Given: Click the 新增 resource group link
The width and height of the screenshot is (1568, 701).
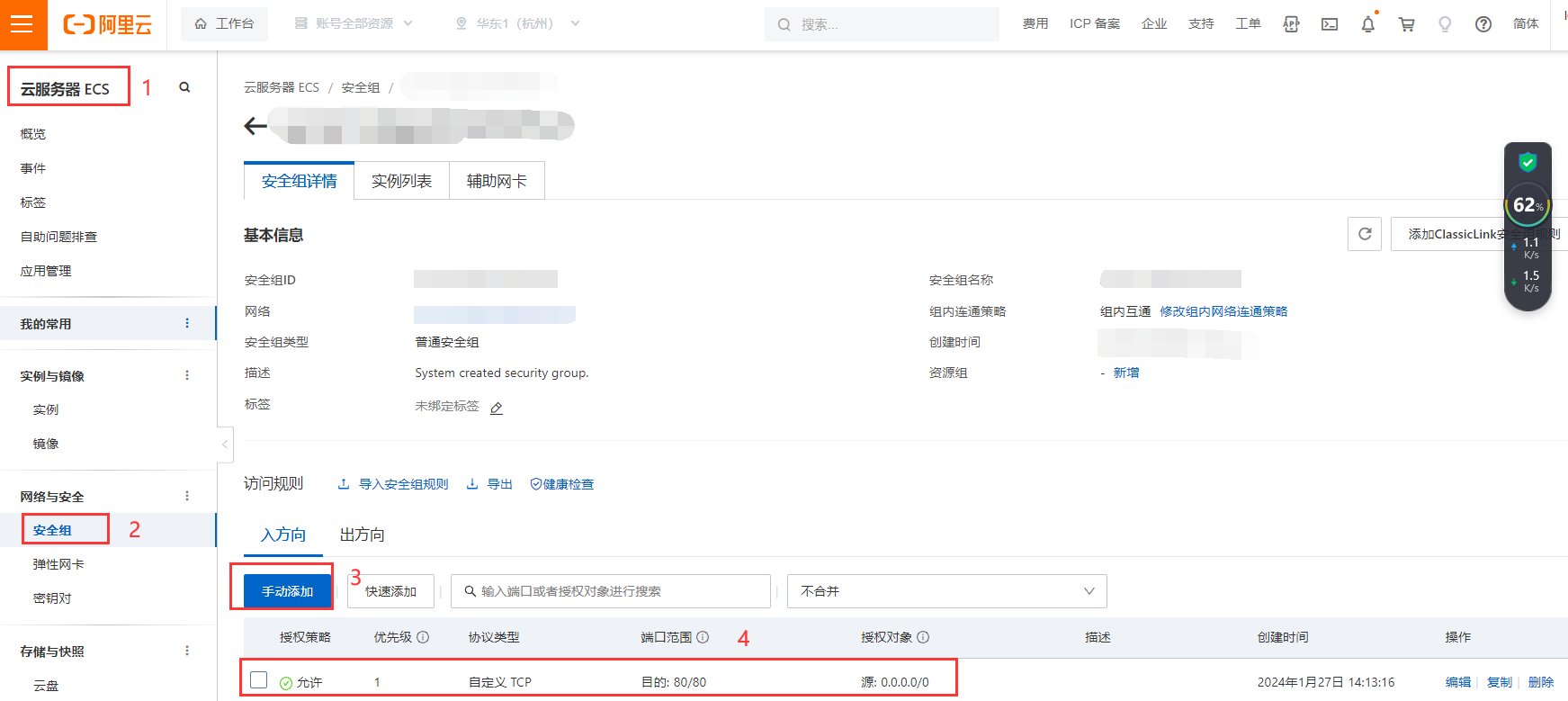Looking at the screenshot, I should (1126, 373).
